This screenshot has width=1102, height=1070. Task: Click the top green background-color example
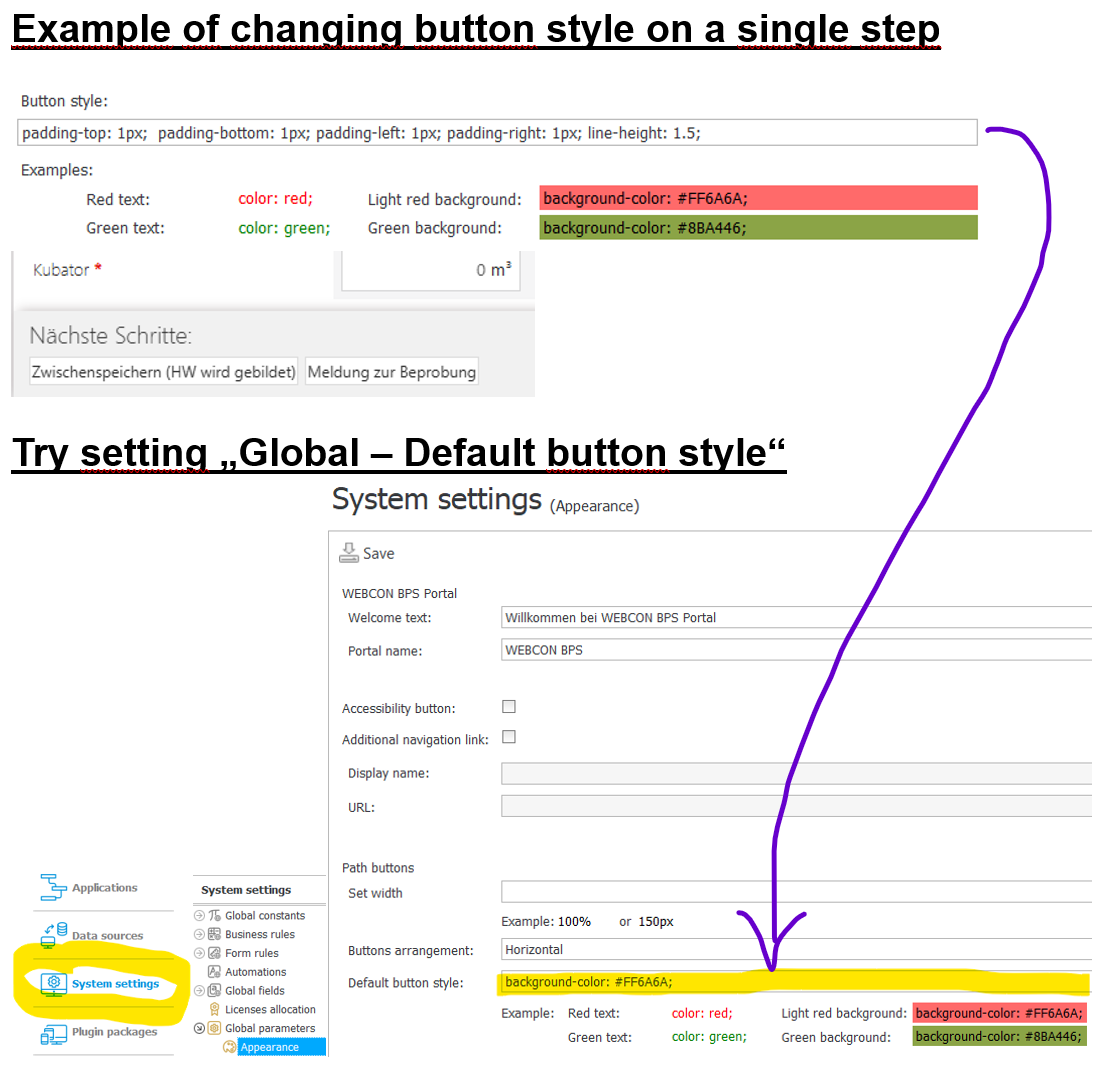(x=758, y=228)
